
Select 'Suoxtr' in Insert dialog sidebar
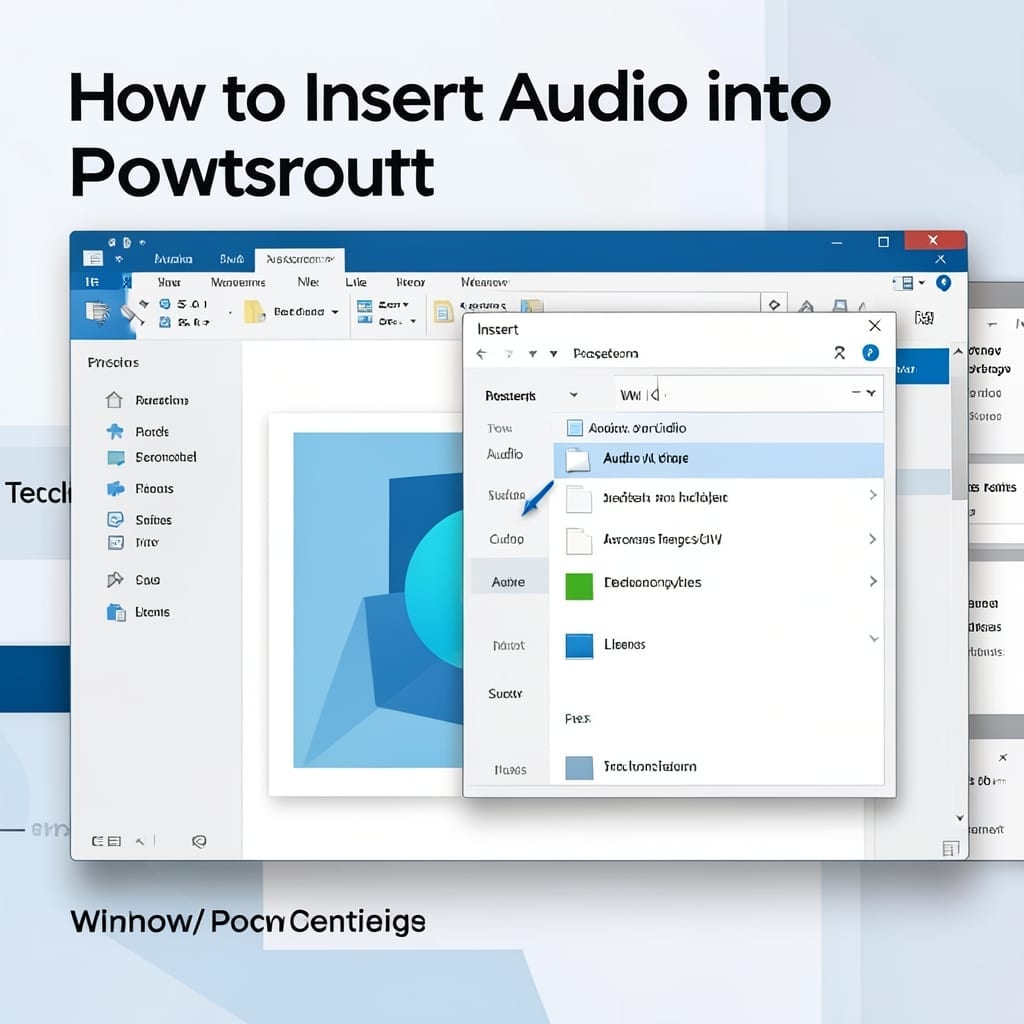coord(505,694)
